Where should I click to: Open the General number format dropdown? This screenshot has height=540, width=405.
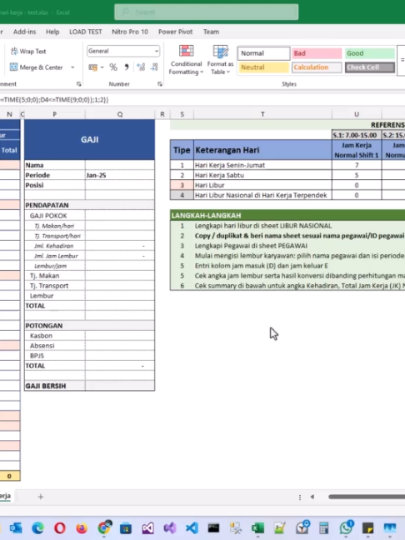123,51
